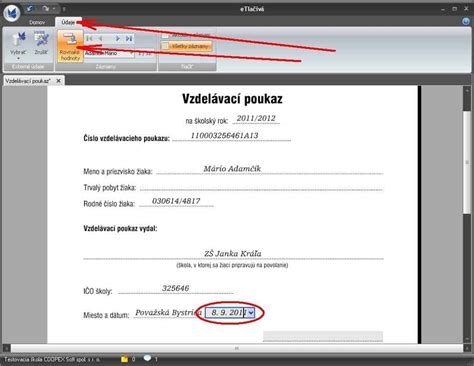Click the horizontal scrollbar thumb

coord(237,348)
